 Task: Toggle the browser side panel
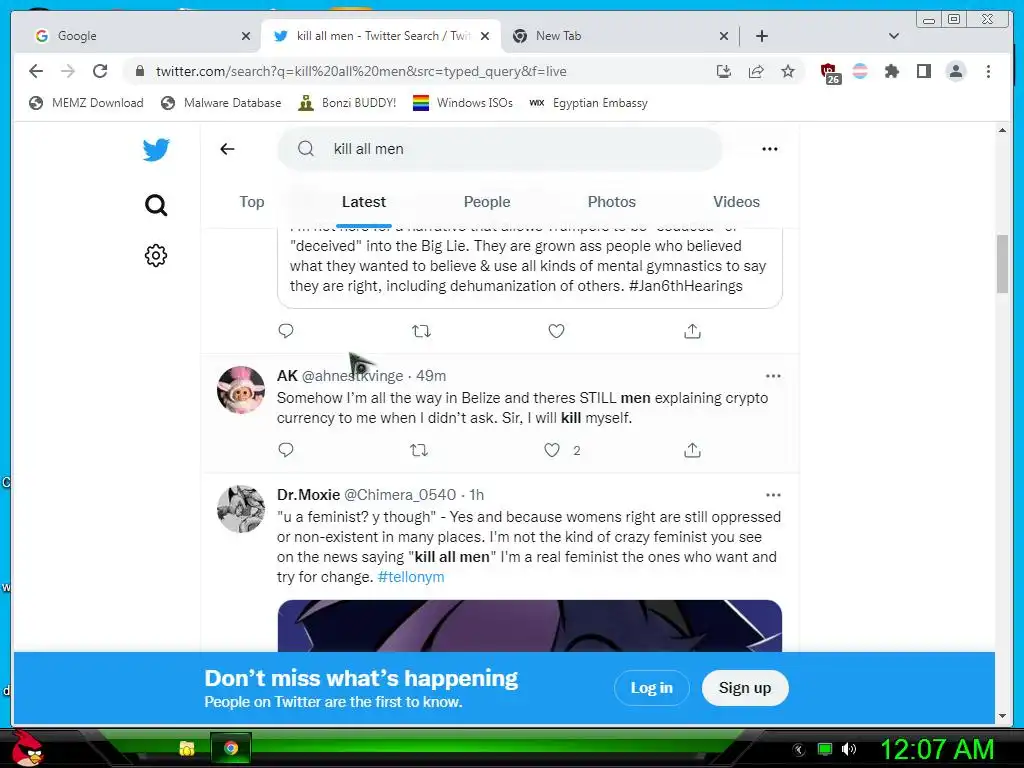coord(923,71)
